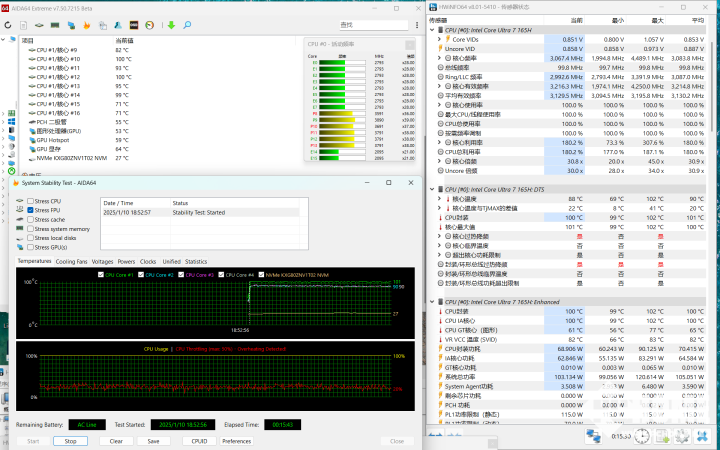Focus the search field in AIDA64 toolbar
The image size is (720, 450).
point(375,23)
